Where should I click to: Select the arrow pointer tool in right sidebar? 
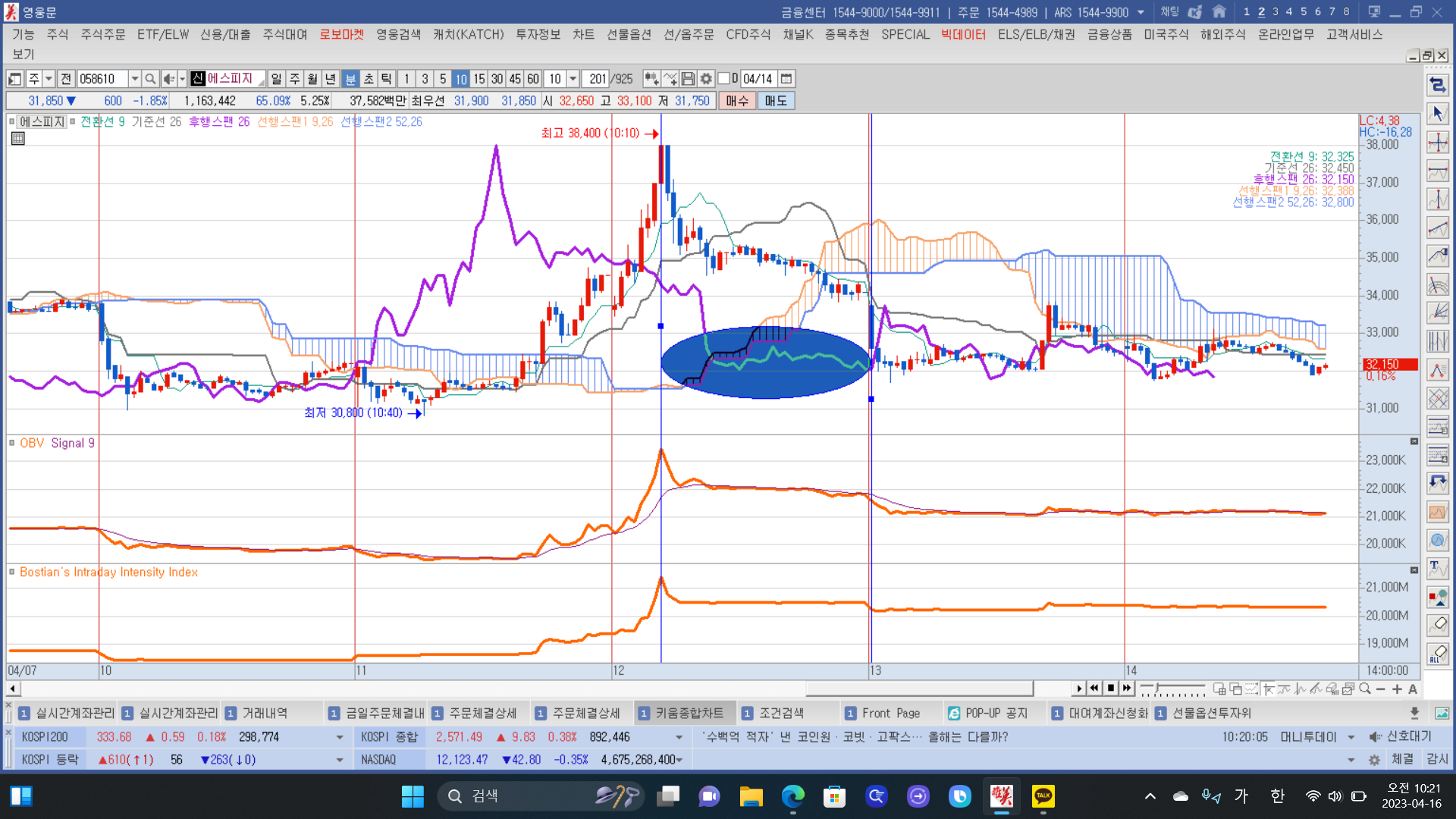1437,114
